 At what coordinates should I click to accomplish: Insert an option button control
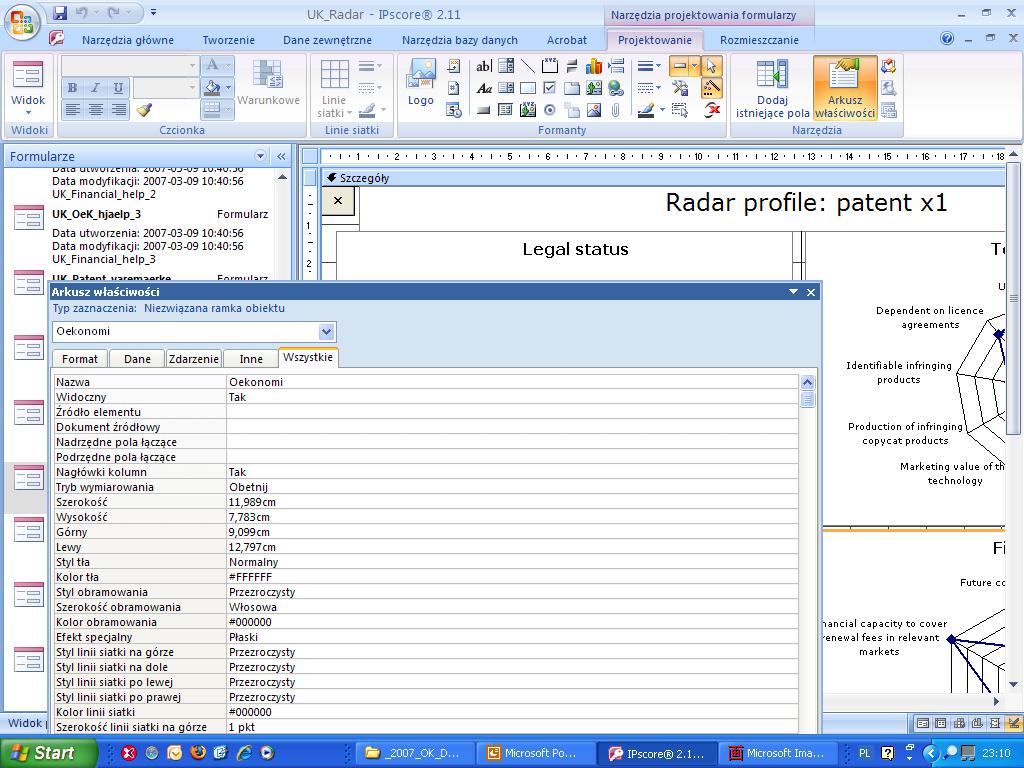click(550, 110)
